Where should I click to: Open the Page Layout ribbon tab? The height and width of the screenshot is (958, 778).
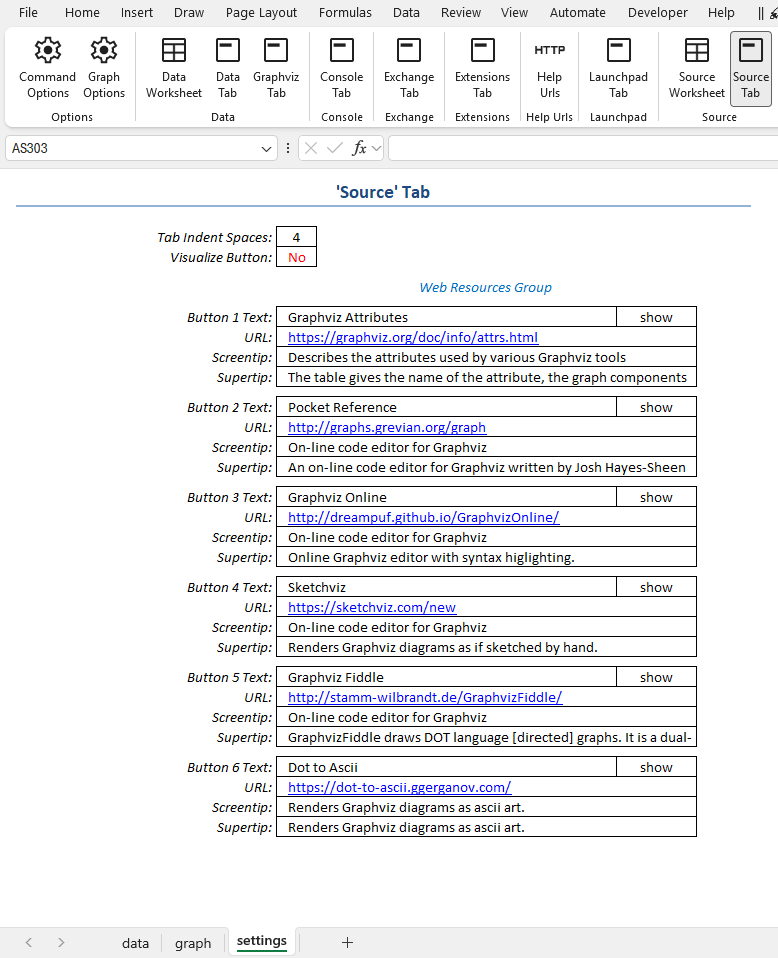pyautogui.click(x=261, y=12)
